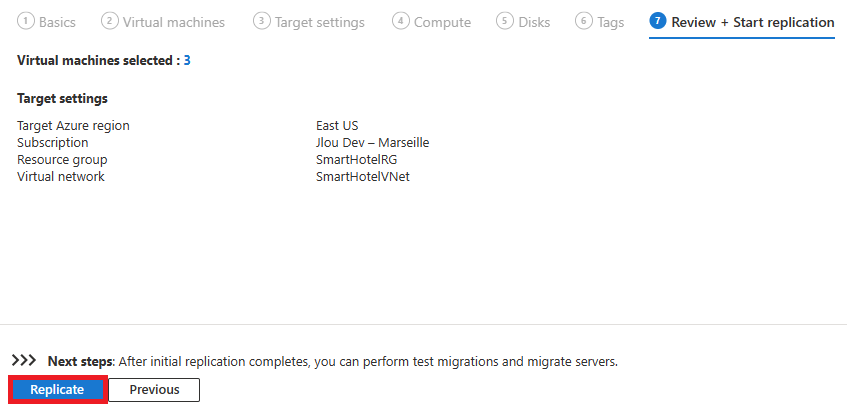Image resolution: width=847 pixels, height=411 pixels.
Task: Click the step 6 circle icon
Action: [583, 22]
